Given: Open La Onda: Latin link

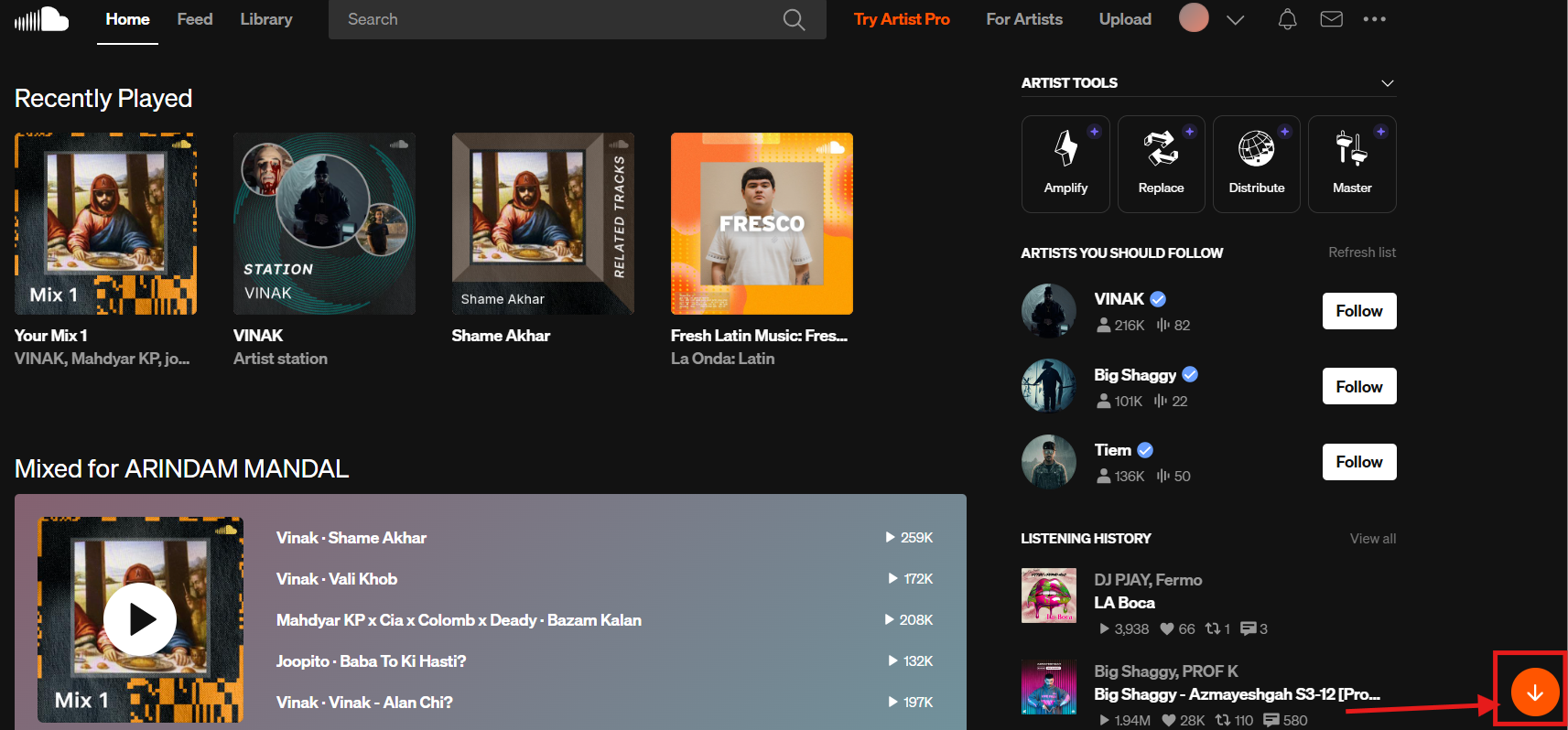Looking at the screenshot, I should click(722, 359).
